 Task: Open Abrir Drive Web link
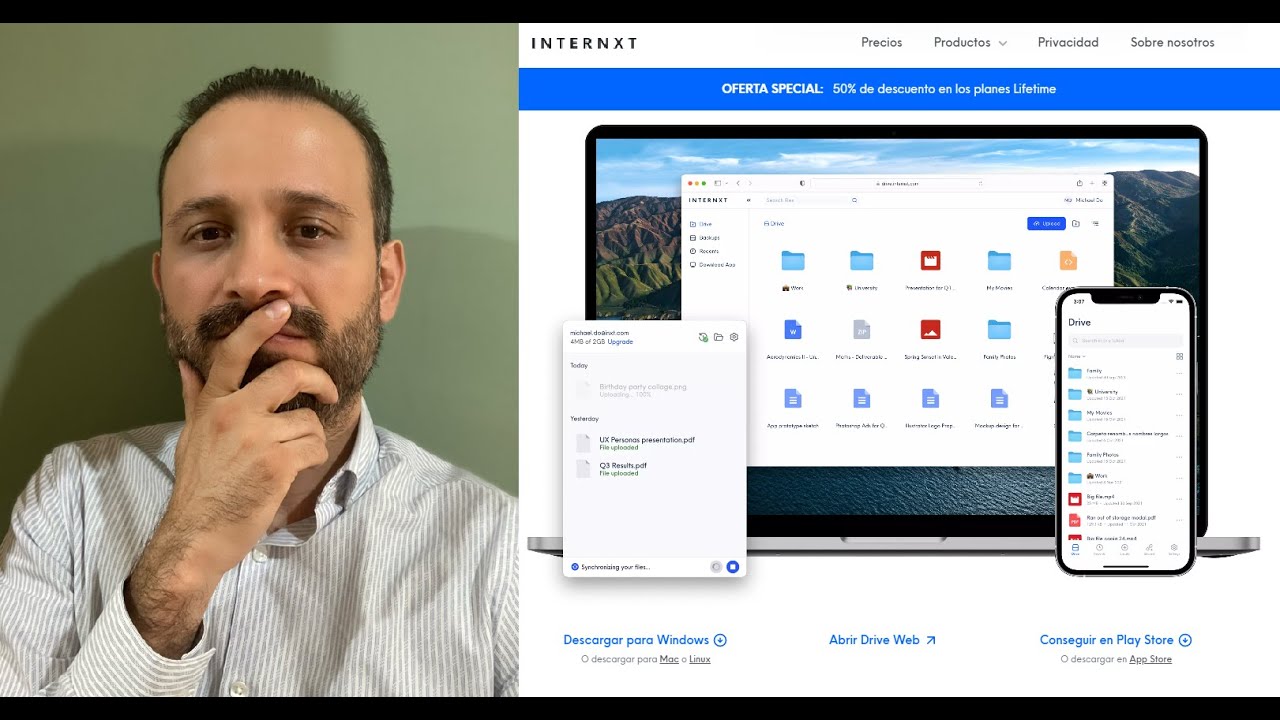(x=882, y=640)
